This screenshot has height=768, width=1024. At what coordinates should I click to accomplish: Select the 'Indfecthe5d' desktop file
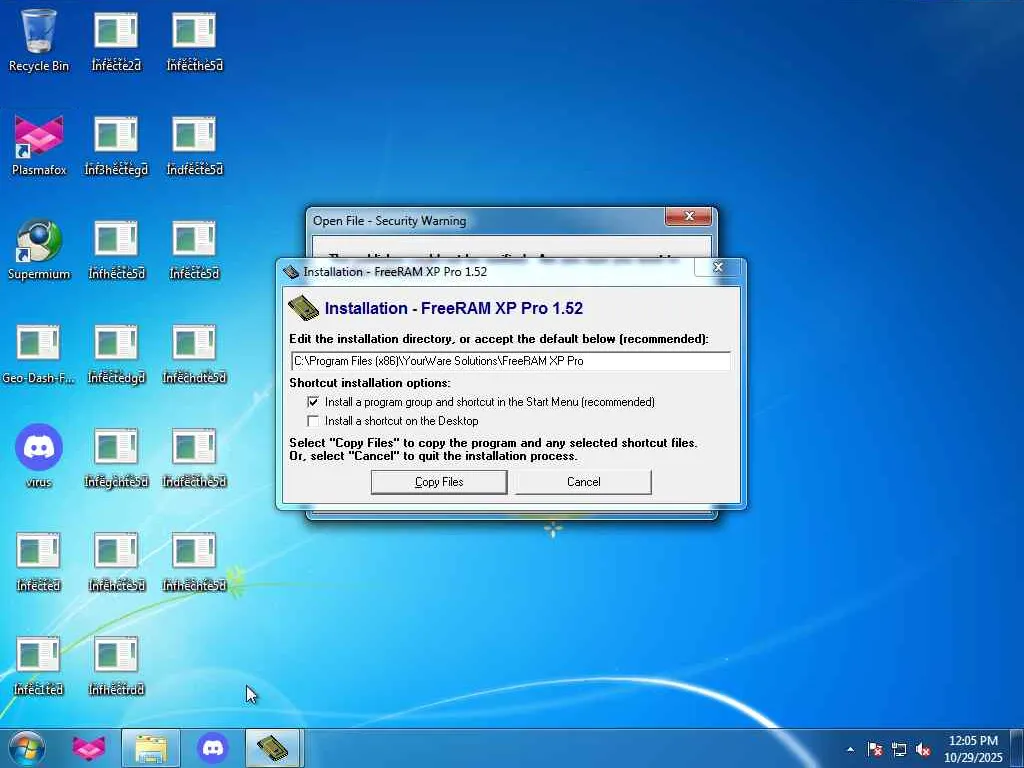194,457
